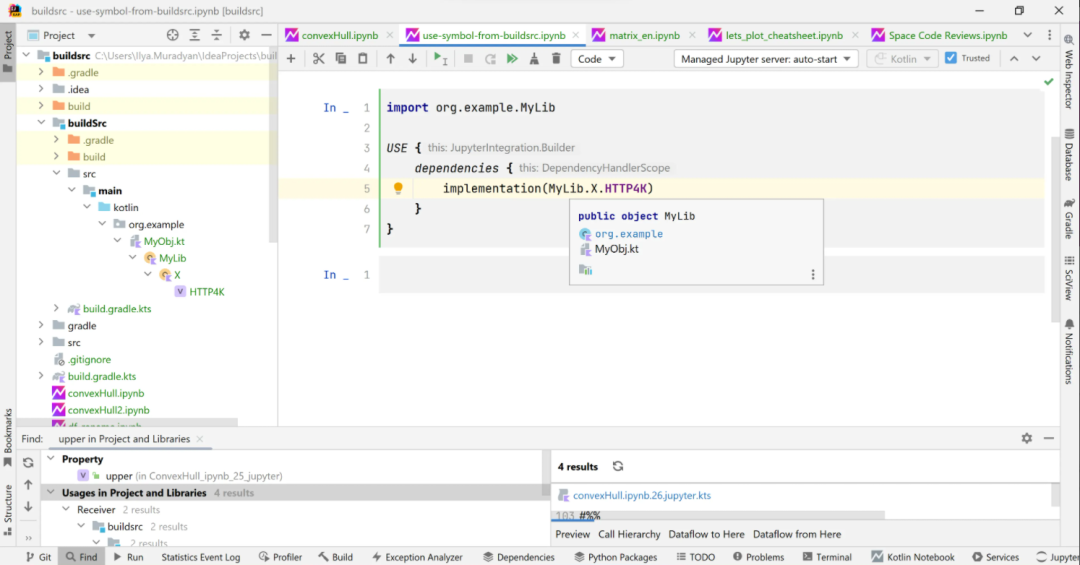Clear outputs with the broom icon
This screenshot has height=565, width=1080.
534,59
